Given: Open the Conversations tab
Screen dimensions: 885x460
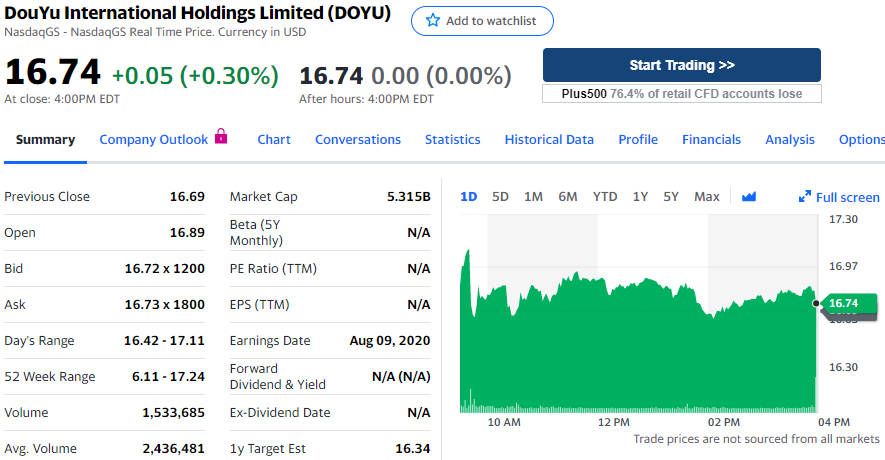Looking at the screenshot, I should pyautogui.click(x=358, y=139).
